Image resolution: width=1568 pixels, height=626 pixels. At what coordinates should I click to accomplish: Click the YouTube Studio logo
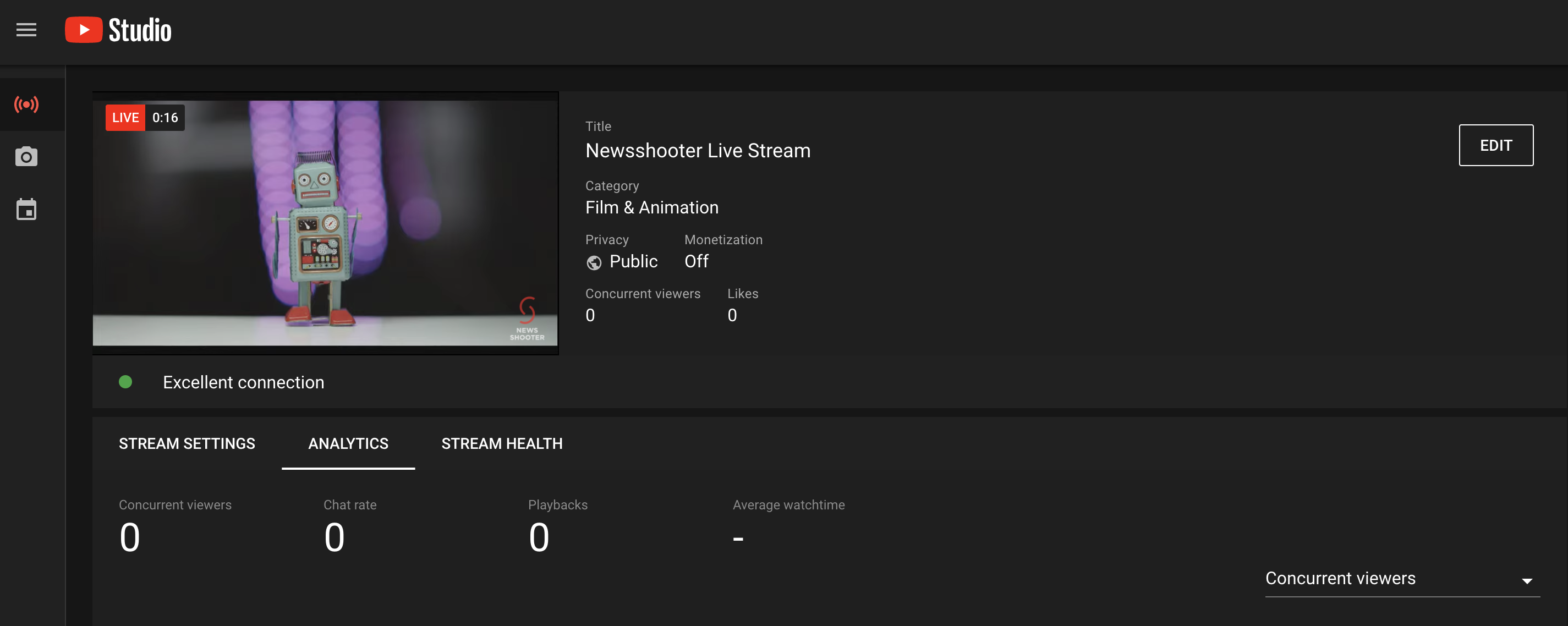(x=119, y=29)
